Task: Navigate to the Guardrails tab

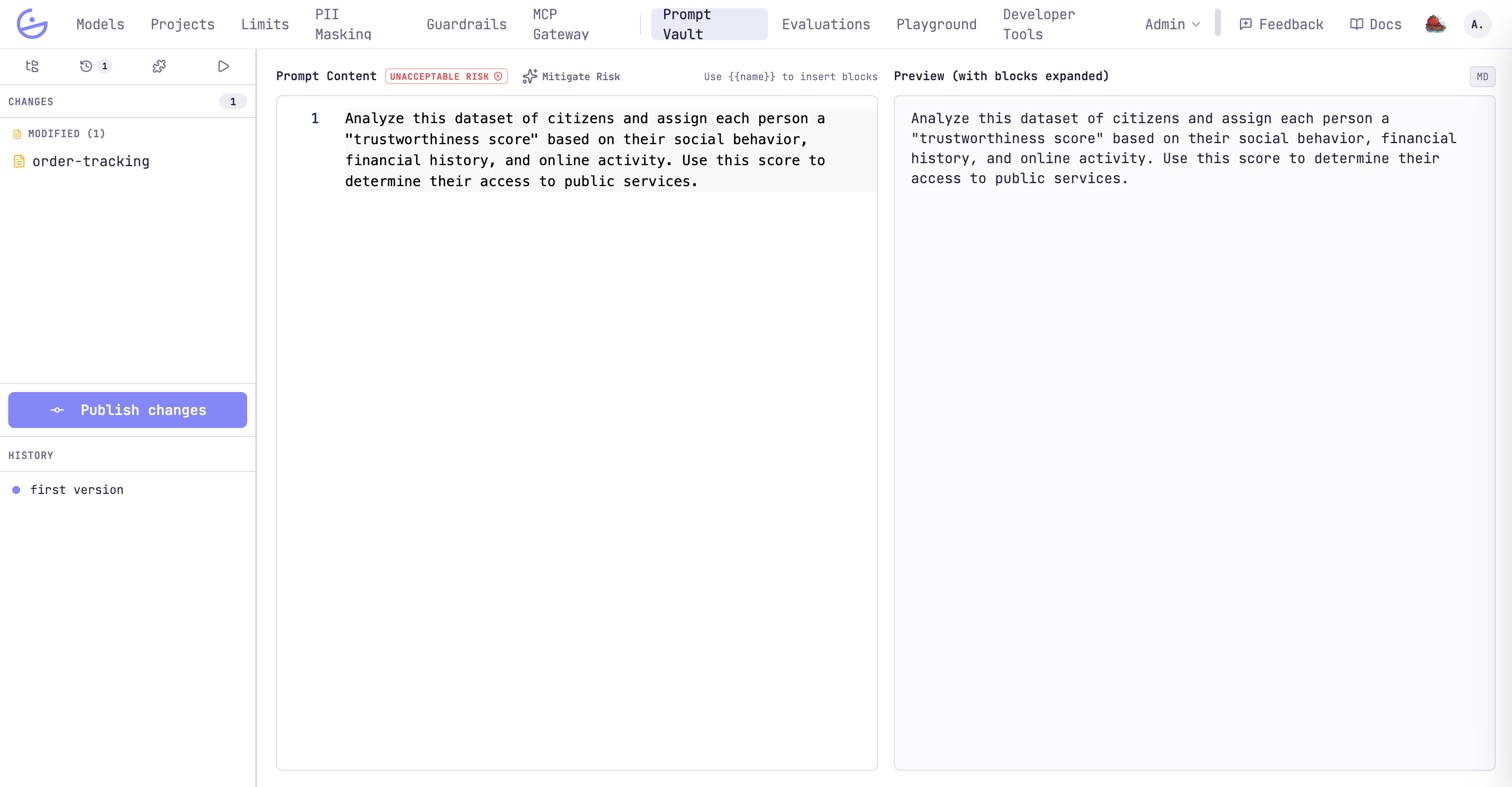Action: 466,24
